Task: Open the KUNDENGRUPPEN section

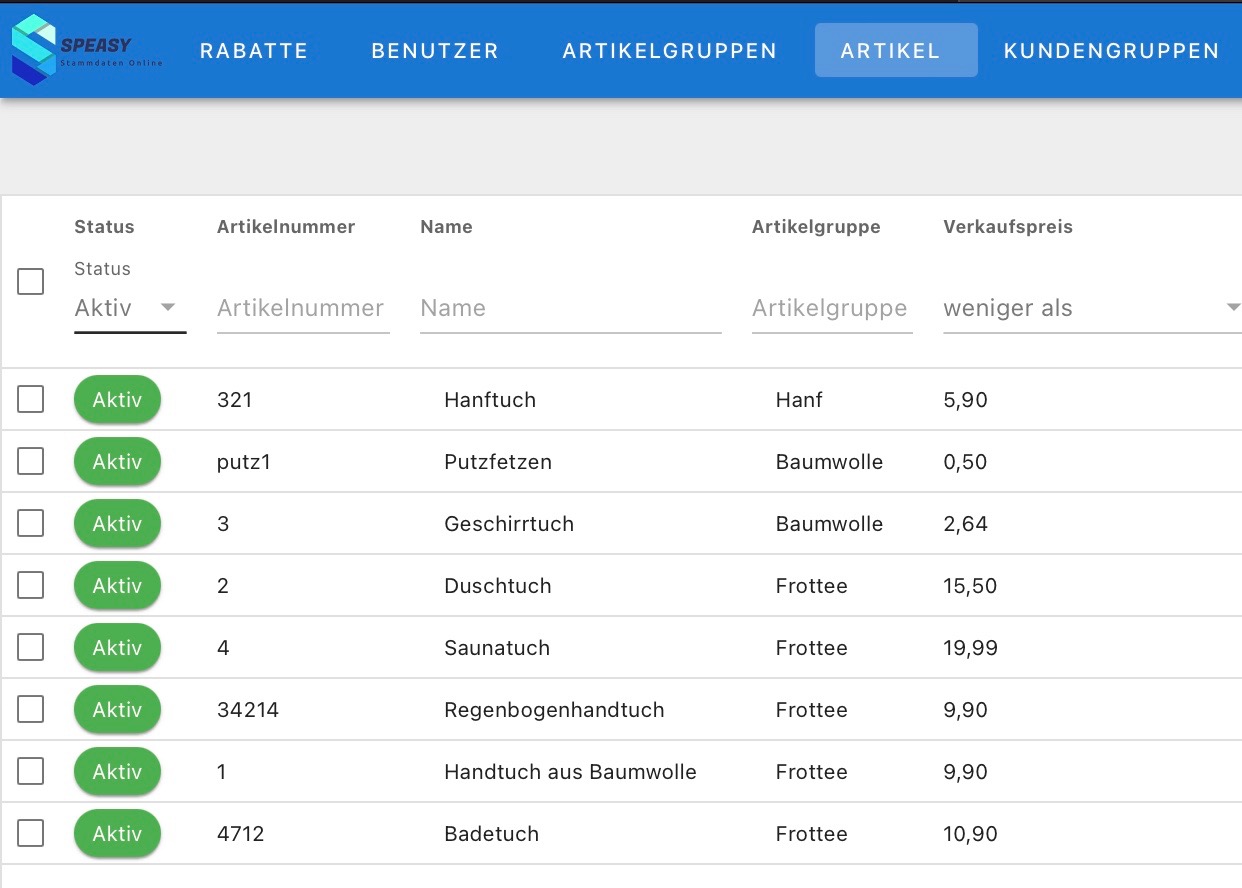Action: click(1111, 50)
